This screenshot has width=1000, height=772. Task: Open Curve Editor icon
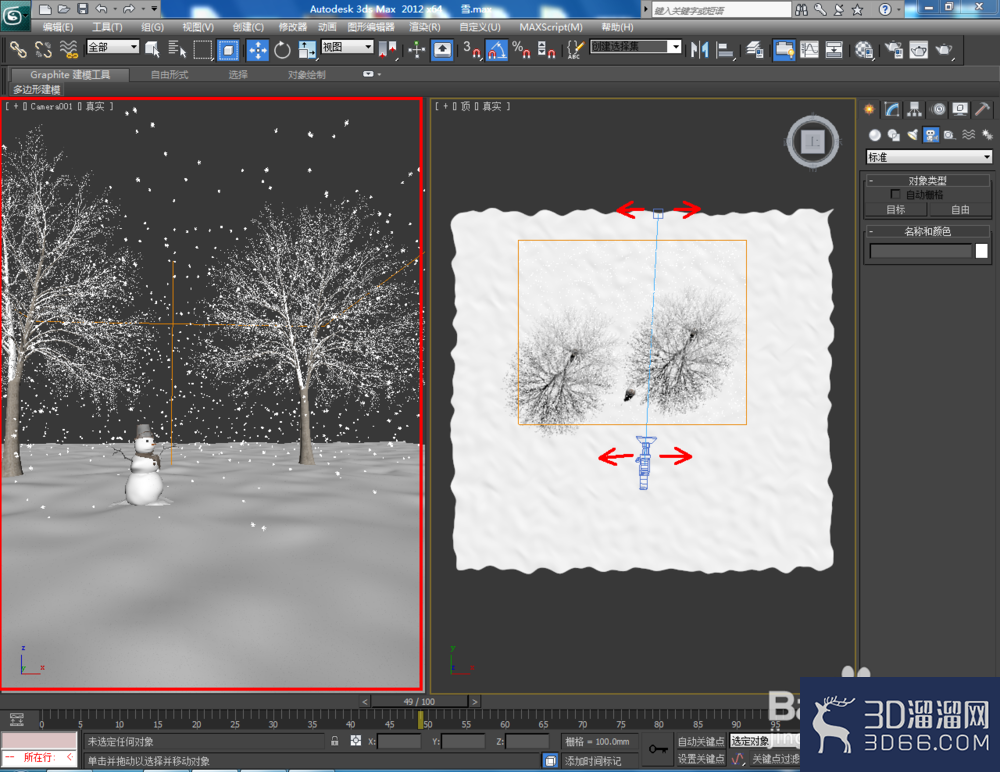(x=809, y=49)
